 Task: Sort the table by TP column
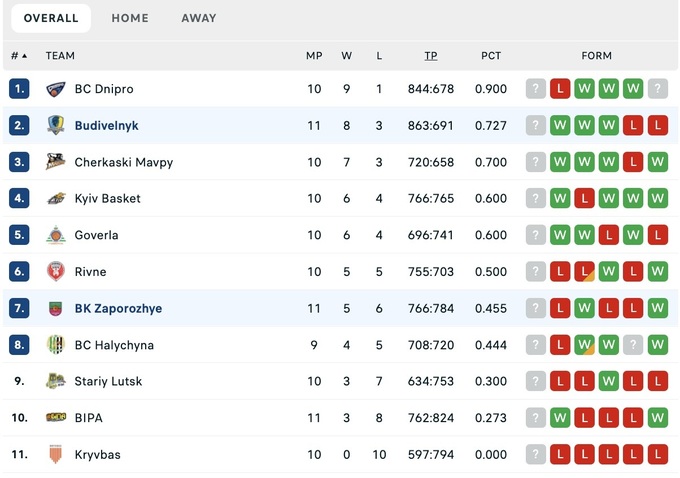(430, 56)
